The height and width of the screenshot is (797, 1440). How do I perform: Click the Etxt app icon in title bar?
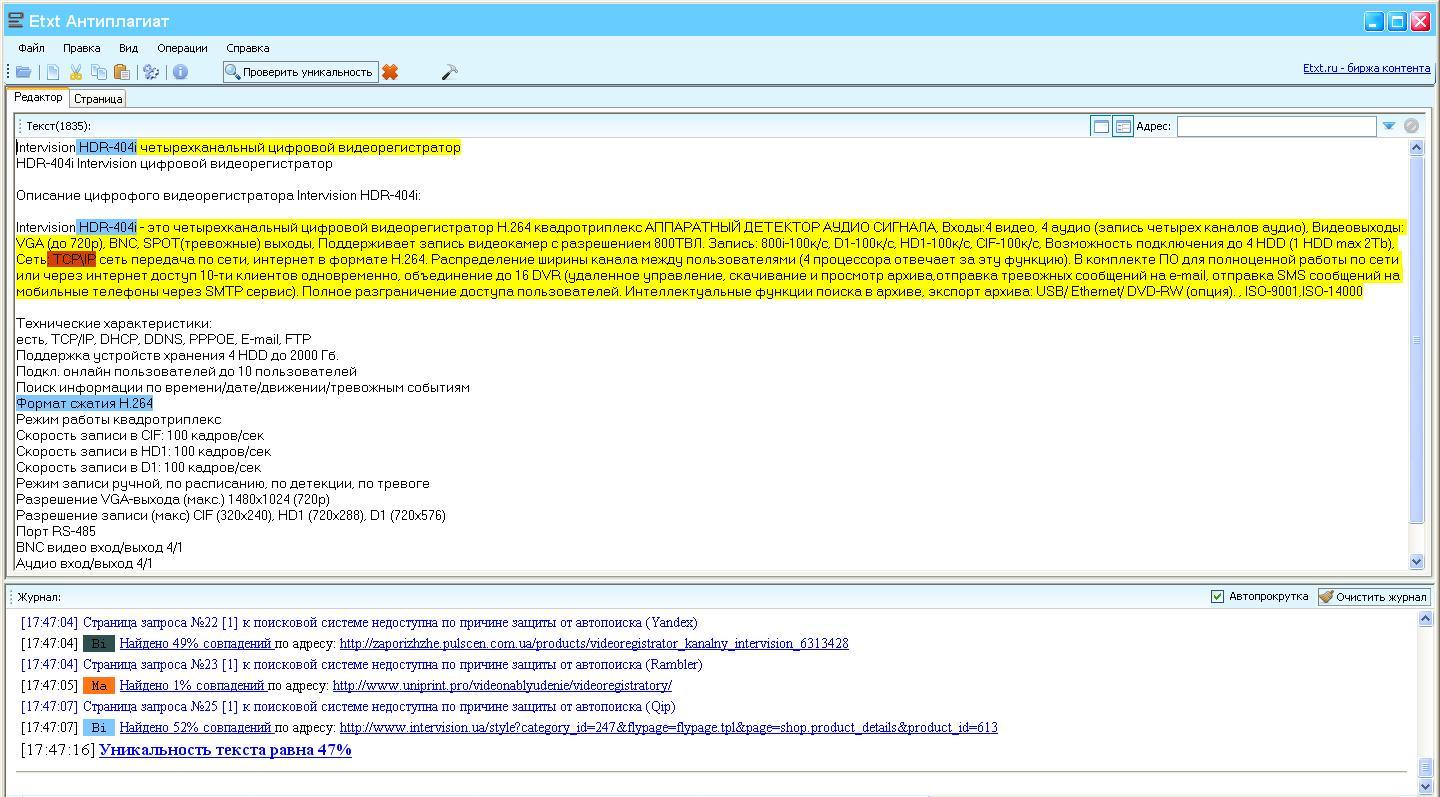pyautogui.click(x=15, y=20)
